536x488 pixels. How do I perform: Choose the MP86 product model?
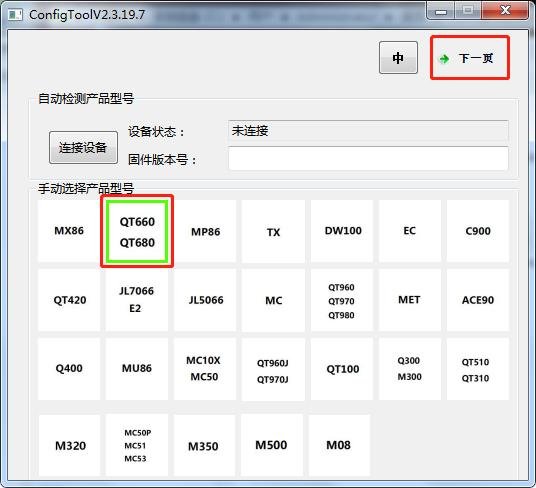tap(205, 231)
